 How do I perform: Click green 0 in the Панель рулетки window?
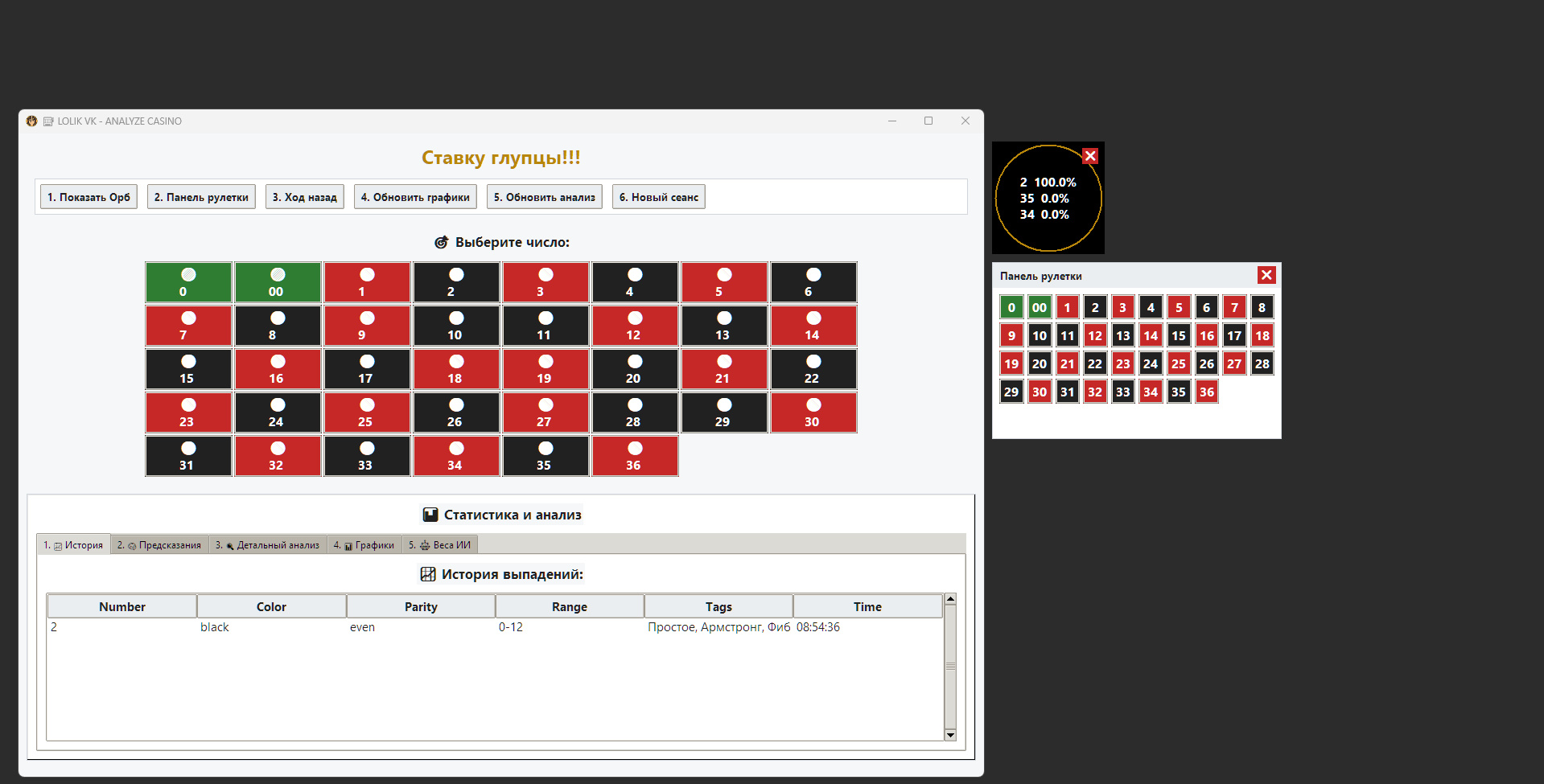pyautogui.click(x=1011, y=307)
